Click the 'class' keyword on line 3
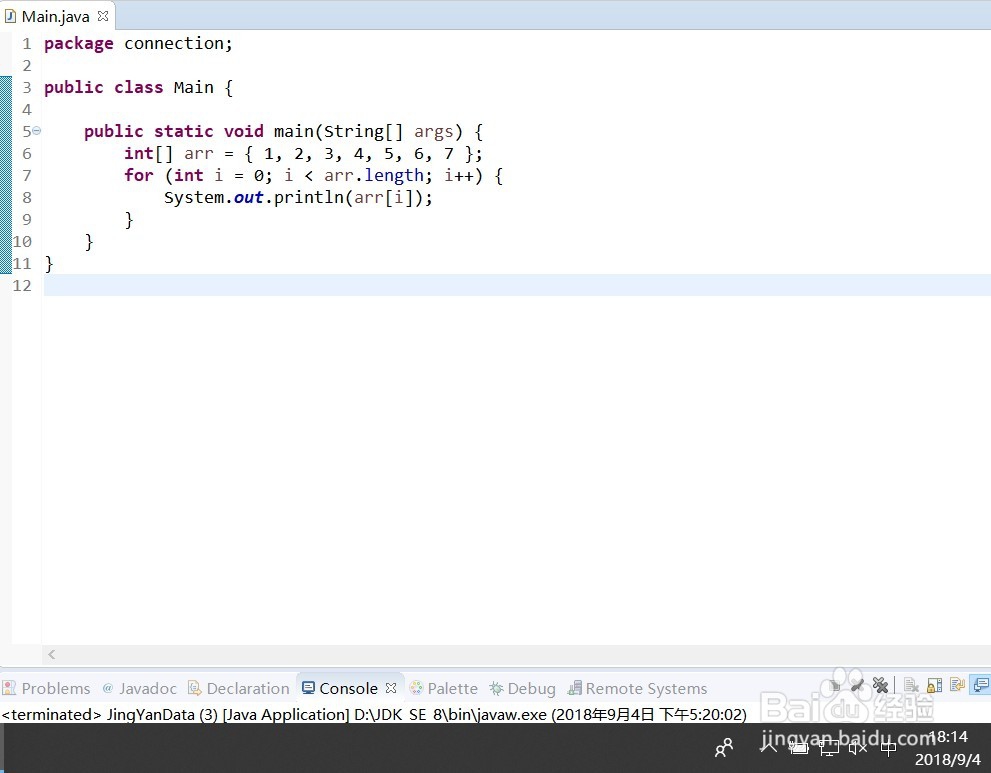991x773 pixels. 138,87
